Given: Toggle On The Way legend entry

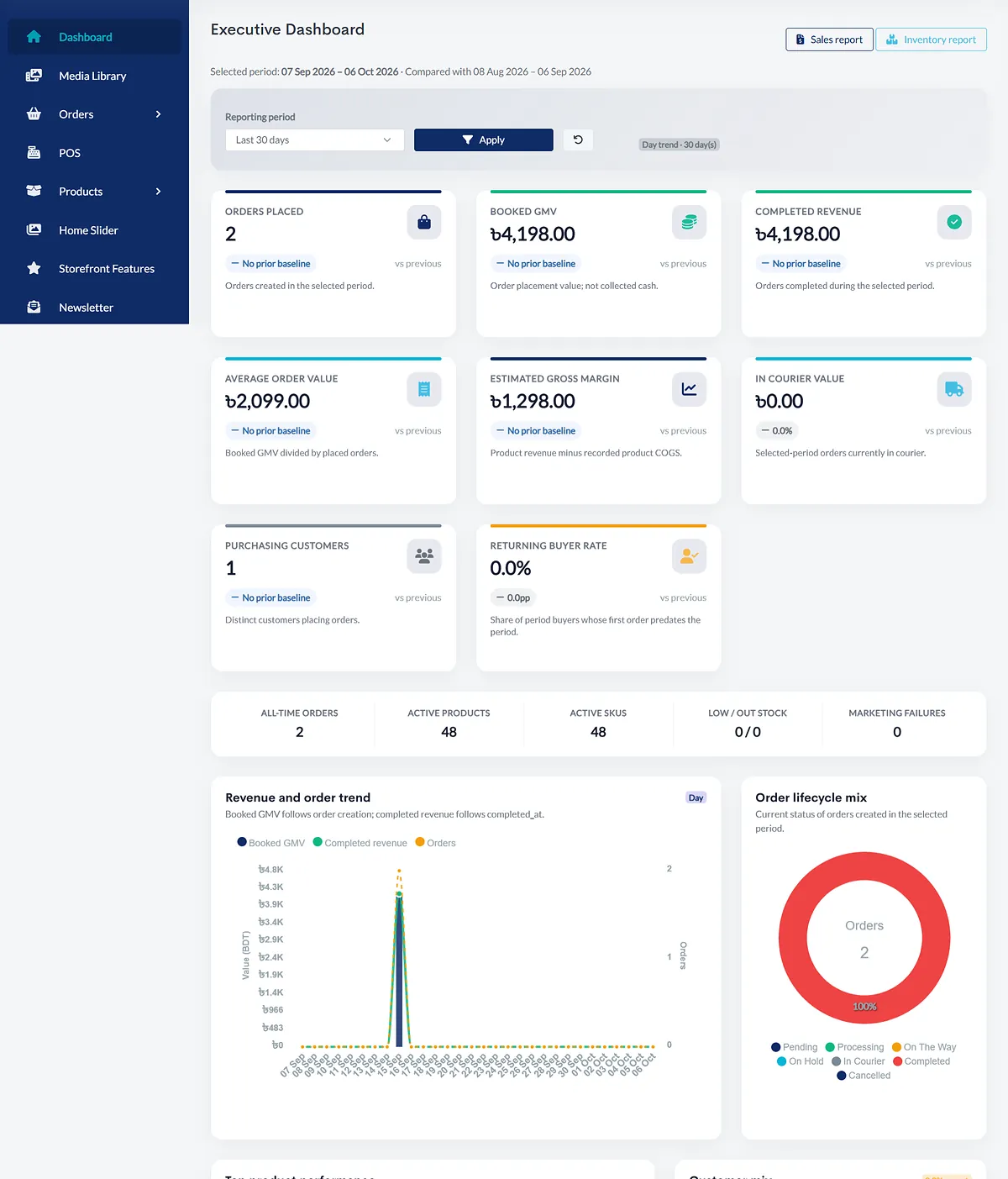Looking at the screenshot, I should (x=924, y=1047).
